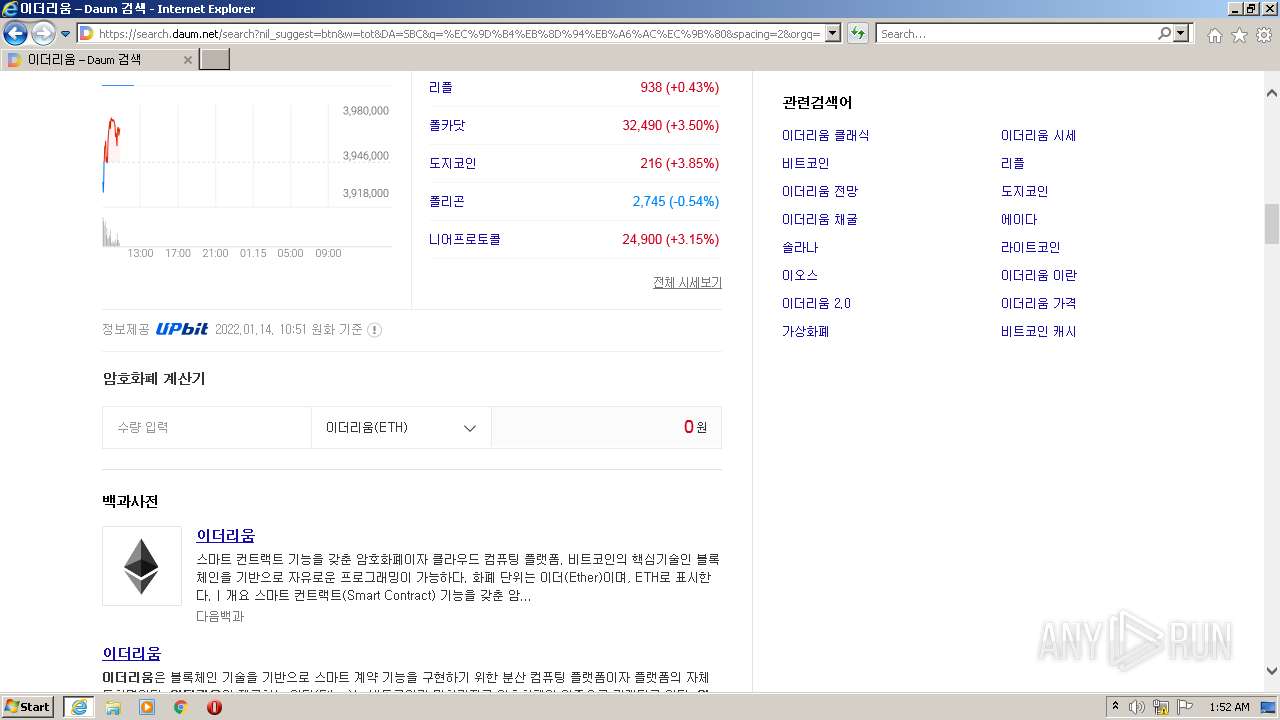Expand the address bar autocomplete dropdown
The width and height of the screenshot is (1280, 720).
[x=832, y=34]
